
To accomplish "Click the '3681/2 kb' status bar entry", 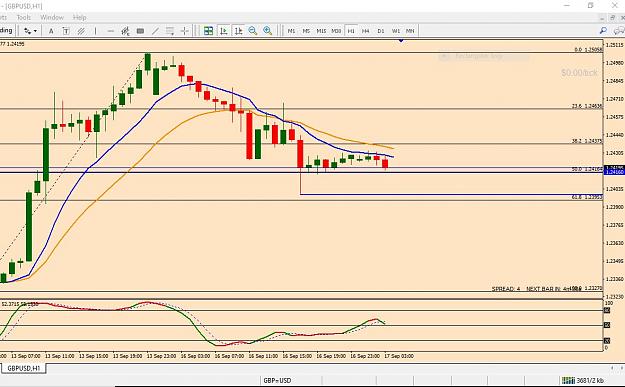I will pos(590,380).
